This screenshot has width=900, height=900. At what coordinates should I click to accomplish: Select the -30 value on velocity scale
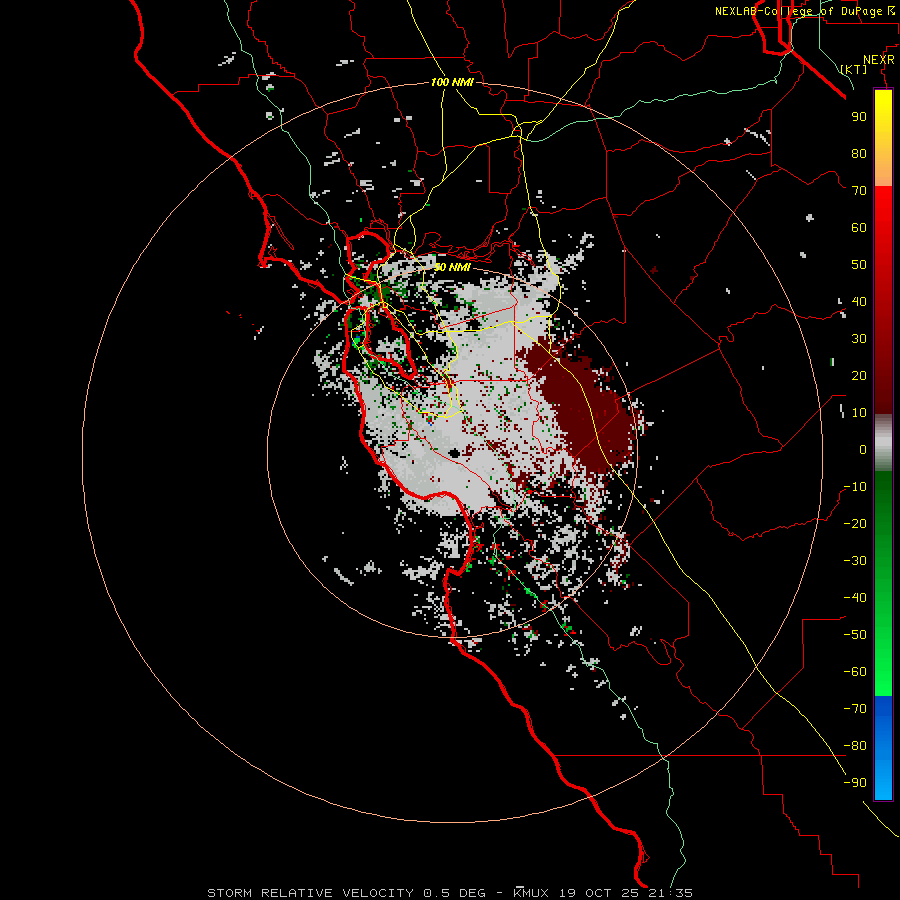[x=855, y=561]
